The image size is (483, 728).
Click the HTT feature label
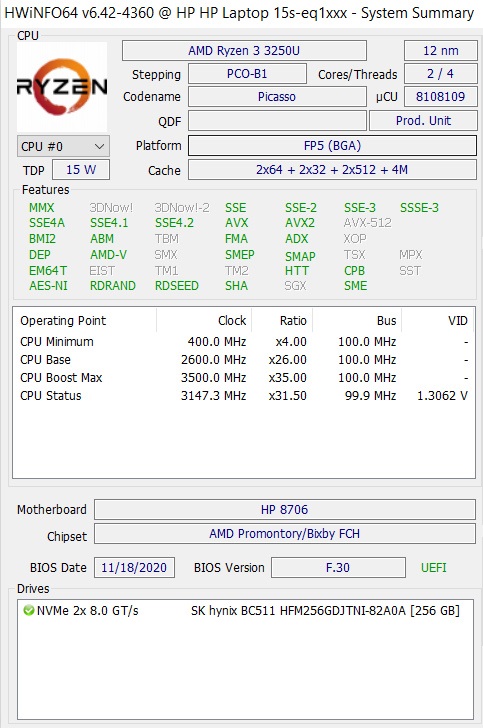297,271
